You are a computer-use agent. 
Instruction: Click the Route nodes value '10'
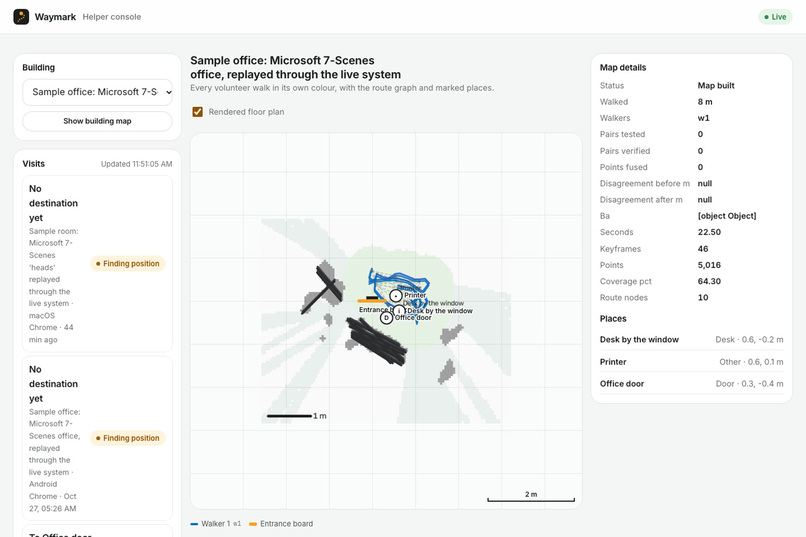click(x=703, y=298)
